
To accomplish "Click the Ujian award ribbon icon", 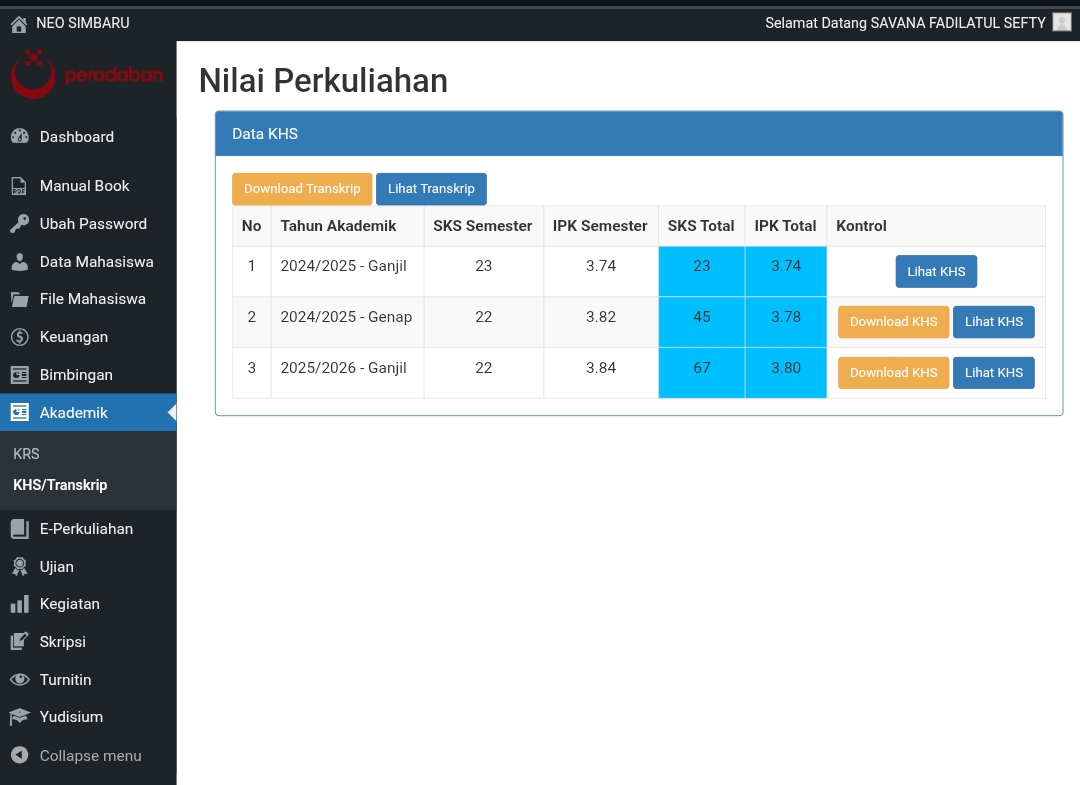I will coord(20,567).
